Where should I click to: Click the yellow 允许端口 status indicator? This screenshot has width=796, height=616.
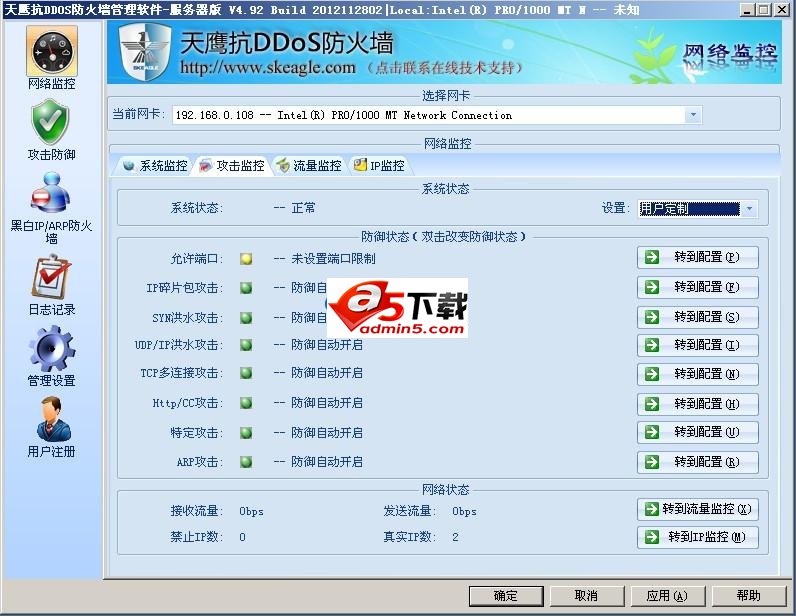246,259
